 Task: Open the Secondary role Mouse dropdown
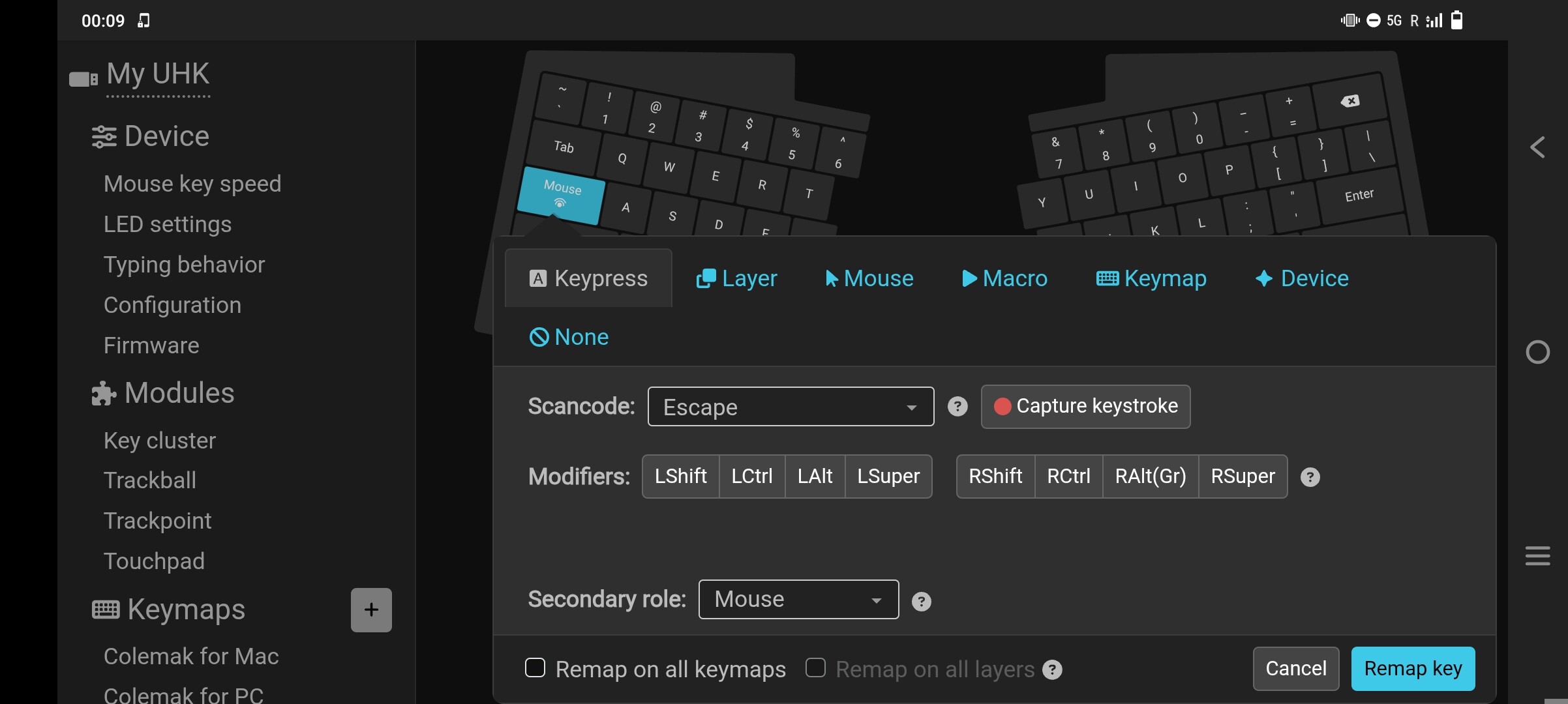pyautogui.click(x=798, y=599)
